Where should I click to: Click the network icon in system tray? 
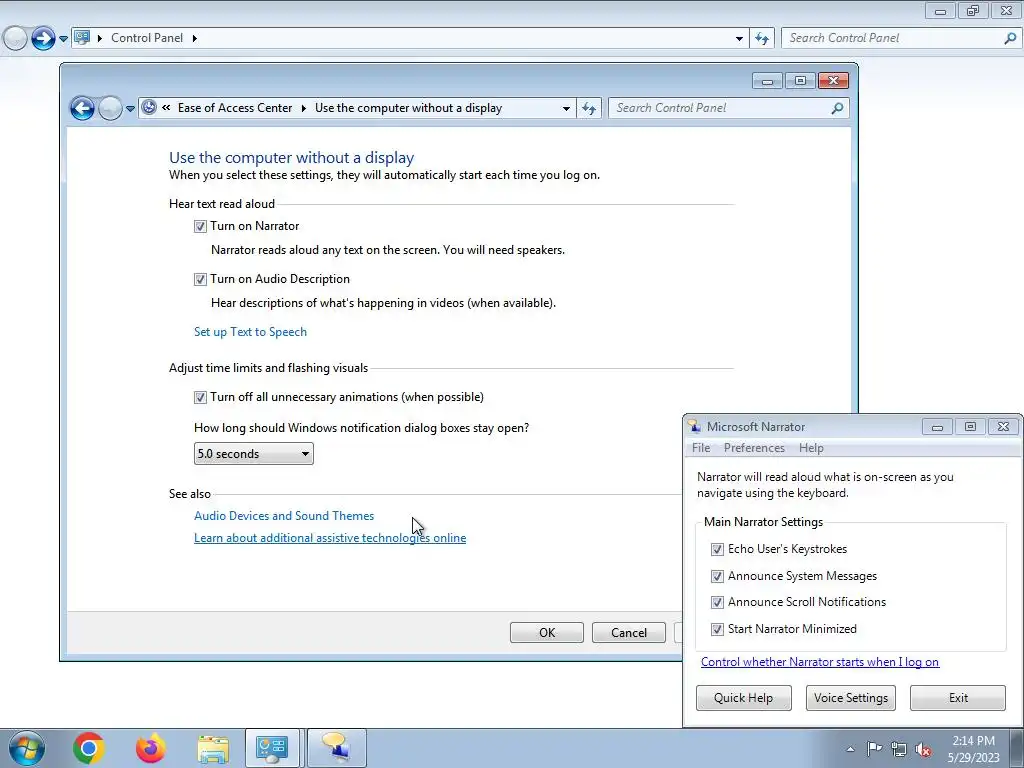(x=899, y=750)
